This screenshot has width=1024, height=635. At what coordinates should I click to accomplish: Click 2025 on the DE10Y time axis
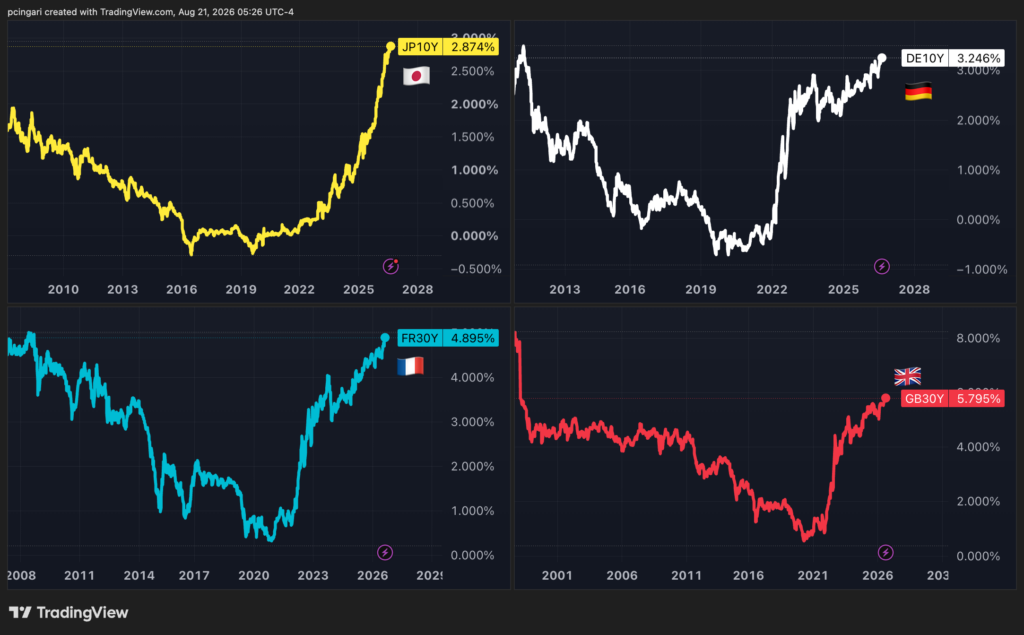[x=843, y=289]
